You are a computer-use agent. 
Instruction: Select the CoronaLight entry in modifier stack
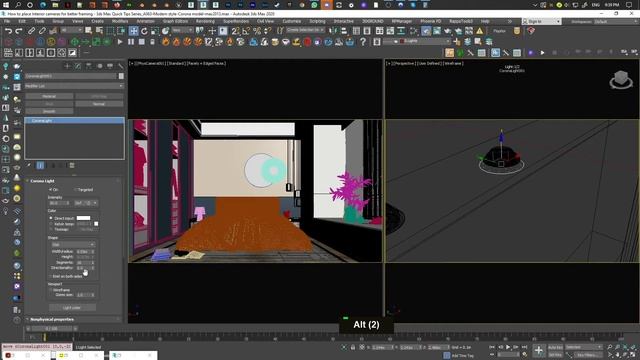pyautogui.click(x=74, y=121)
